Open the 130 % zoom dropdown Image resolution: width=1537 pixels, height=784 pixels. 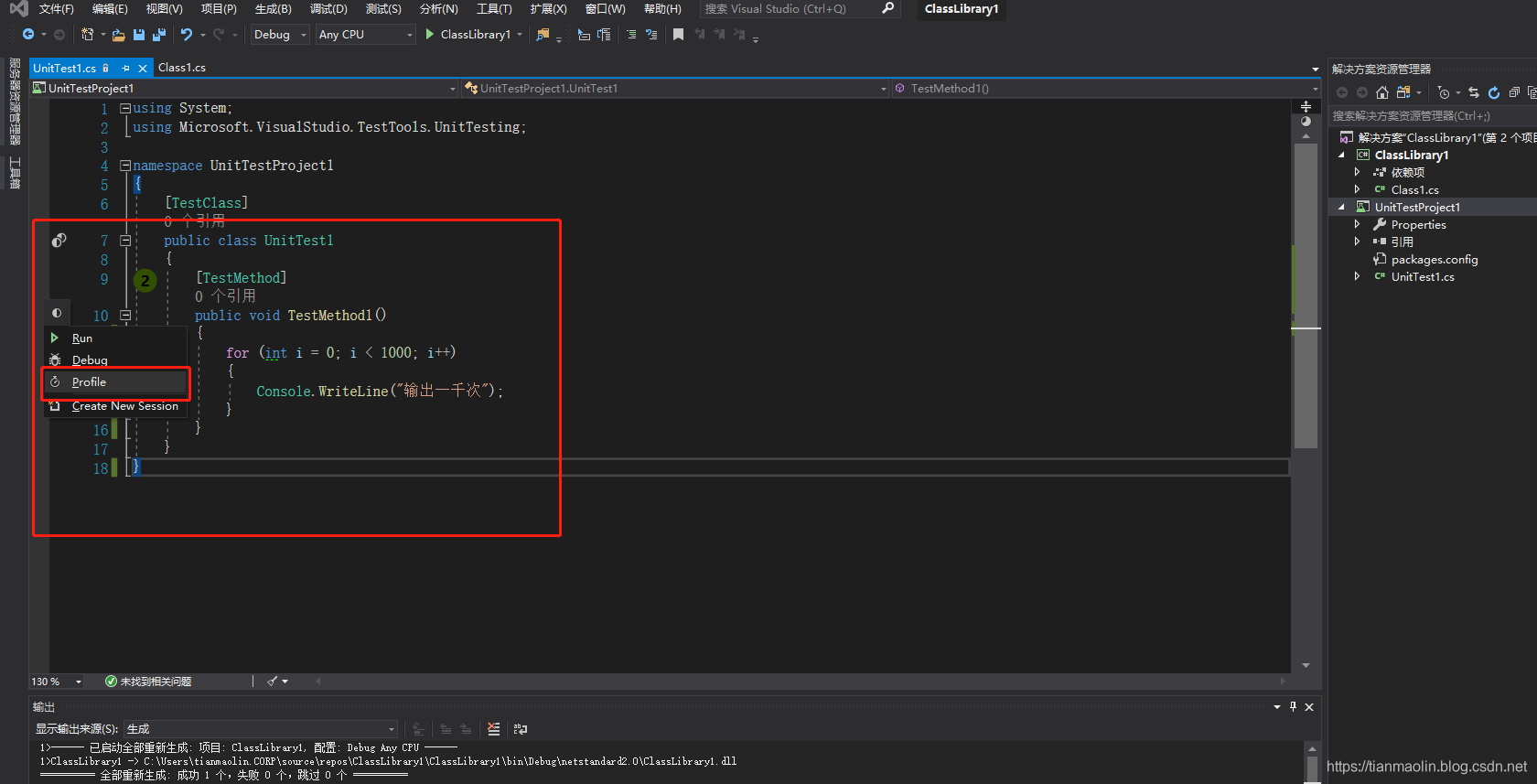pyautogui.click(x=57, y=682)
